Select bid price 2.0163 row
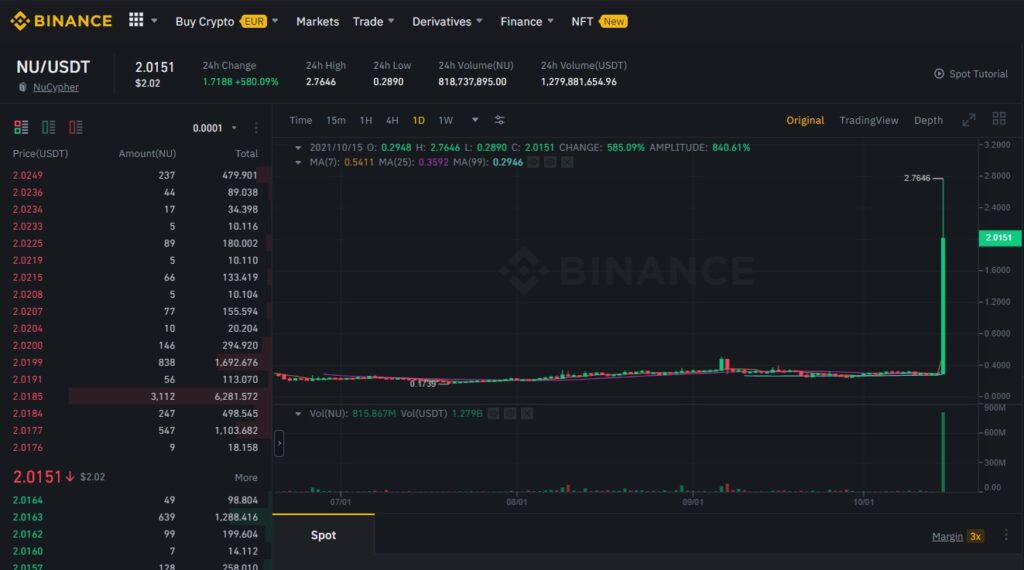 pos(136,517)
